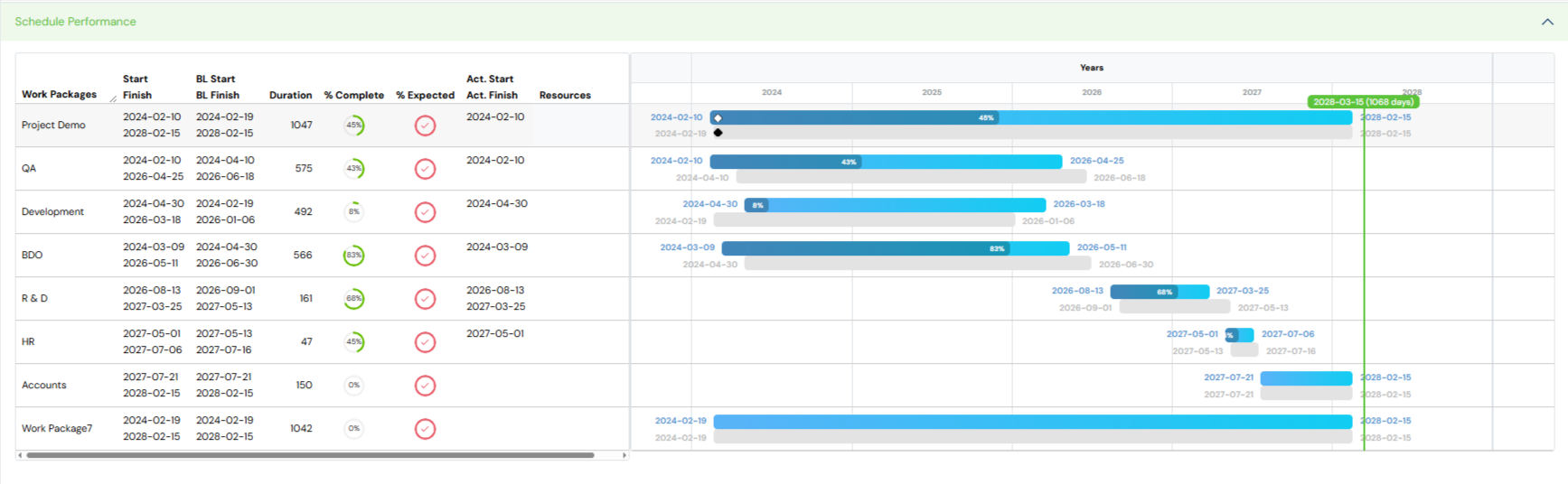Click the 0% progress ring for Work Package7
The width and height of the screenshot is (1568, 484).
(x=353, y=429)
